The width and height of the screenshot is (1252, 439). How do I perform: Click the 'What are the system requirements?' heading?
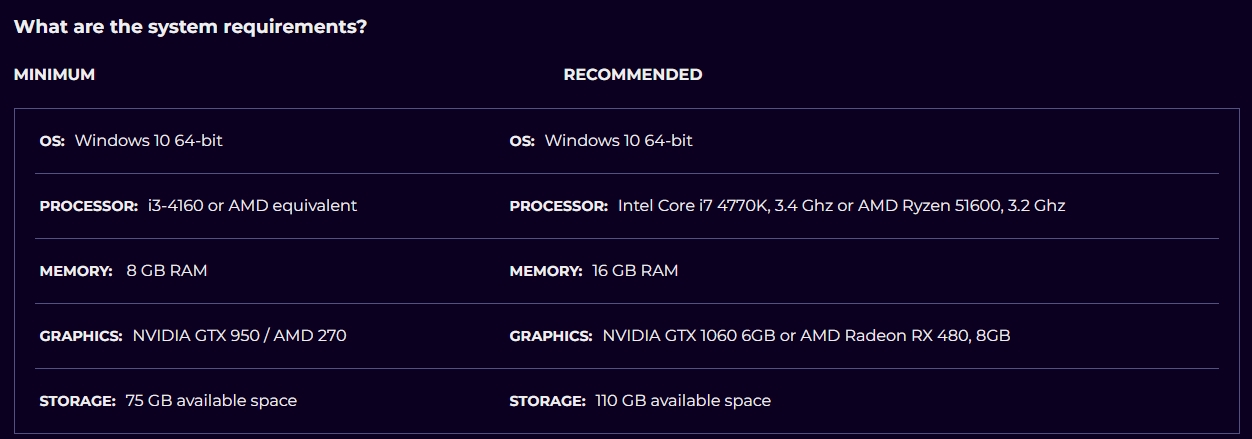[190, 27]
